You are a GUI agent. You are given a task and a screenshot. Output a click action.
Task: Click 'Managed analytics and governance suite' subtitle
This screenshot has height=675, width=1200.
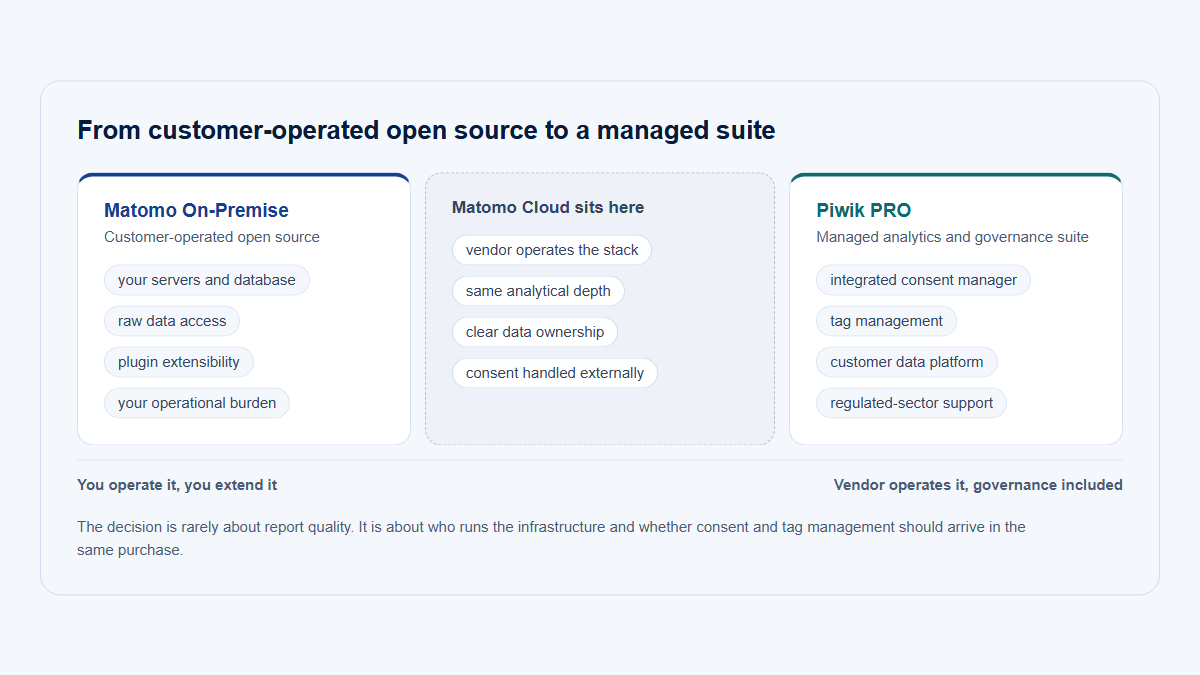tap(952, 237)
